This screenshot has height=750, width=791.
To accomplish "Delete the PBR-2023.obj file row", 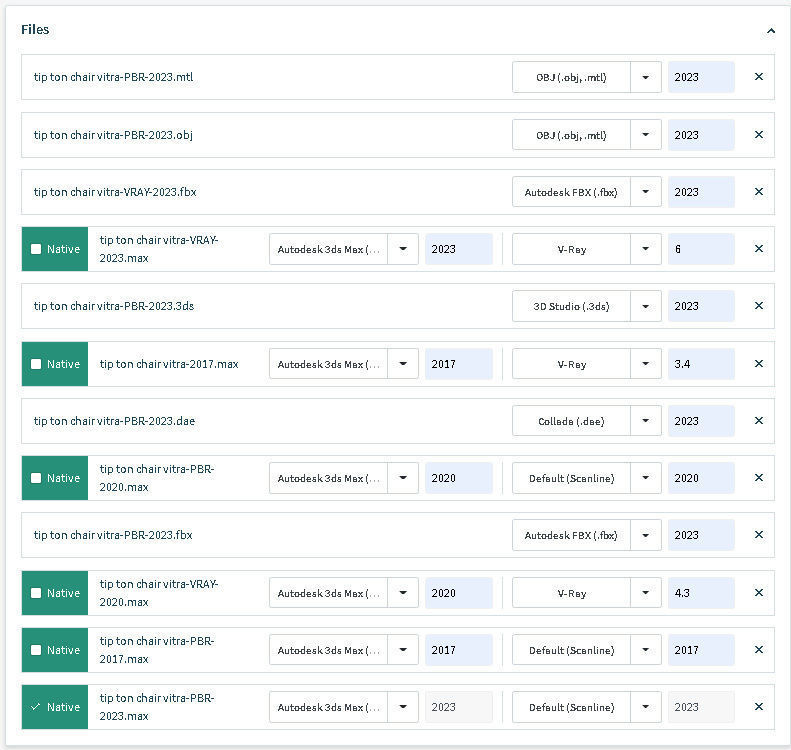I will 758,135.
